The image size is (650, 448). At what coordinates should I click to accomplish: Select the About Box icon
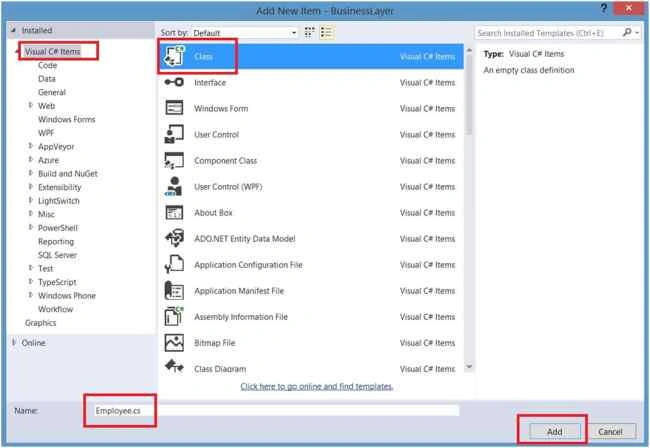point(174,212)
